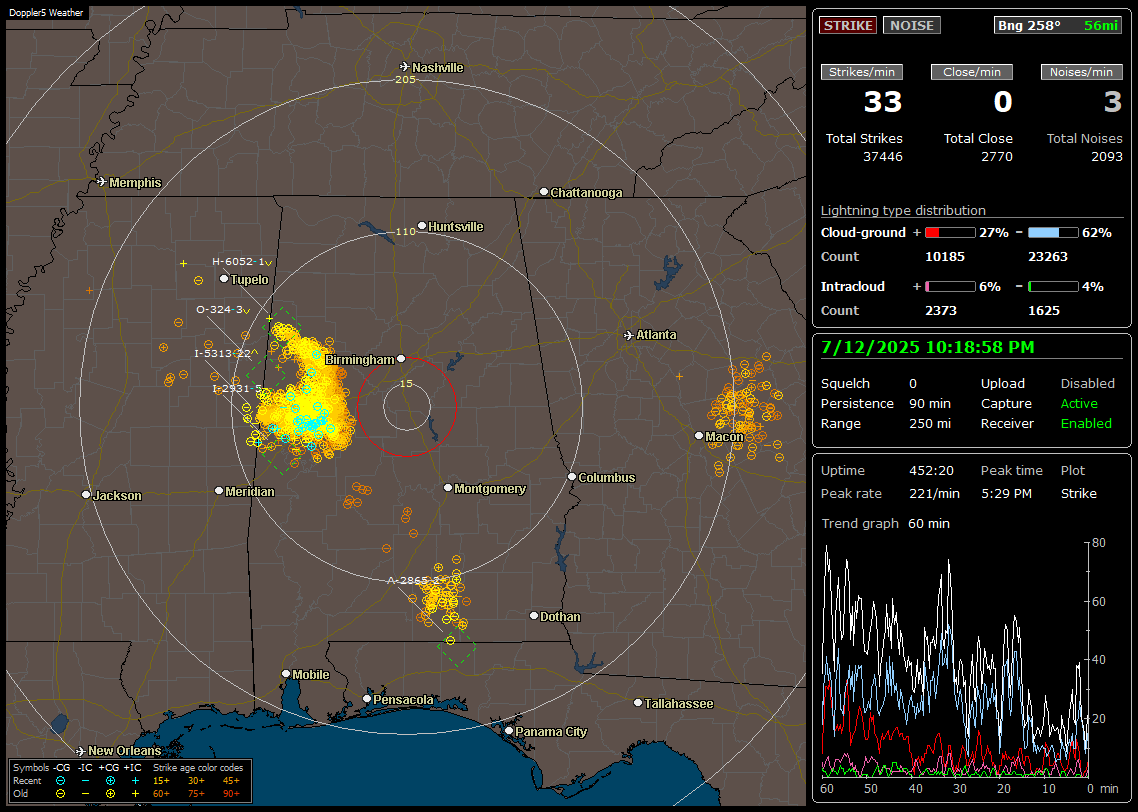Click the negative Intracloud green bar
This screenshot has height=812, width=1138.
[1053, 287]
